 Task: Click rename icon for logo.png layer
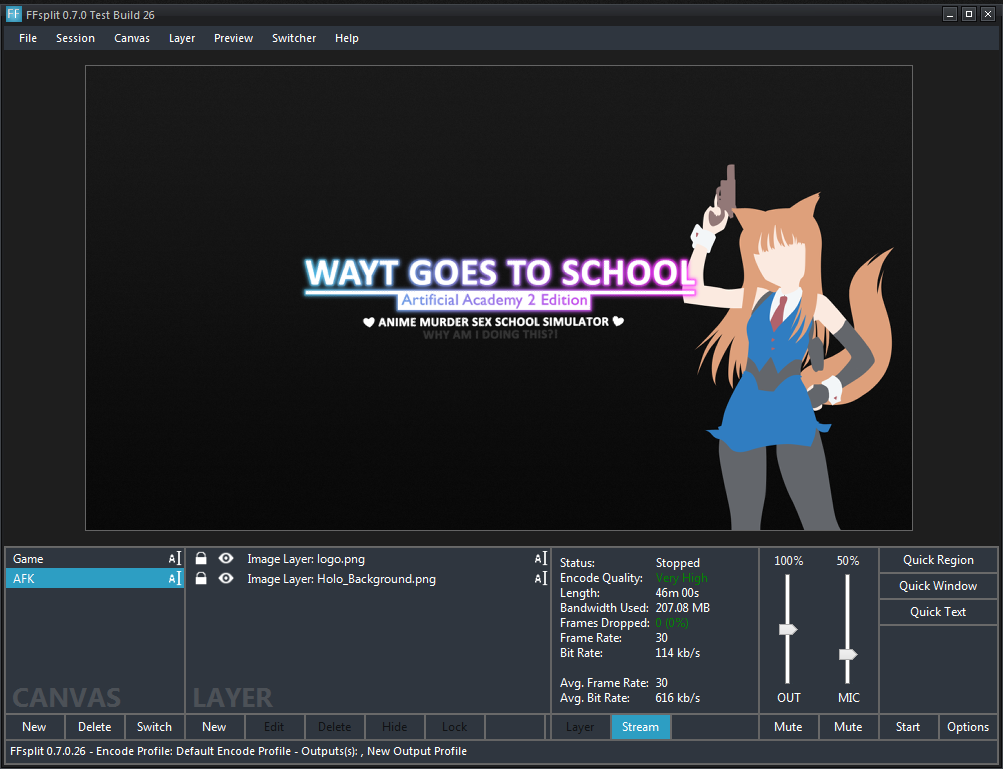541,559
